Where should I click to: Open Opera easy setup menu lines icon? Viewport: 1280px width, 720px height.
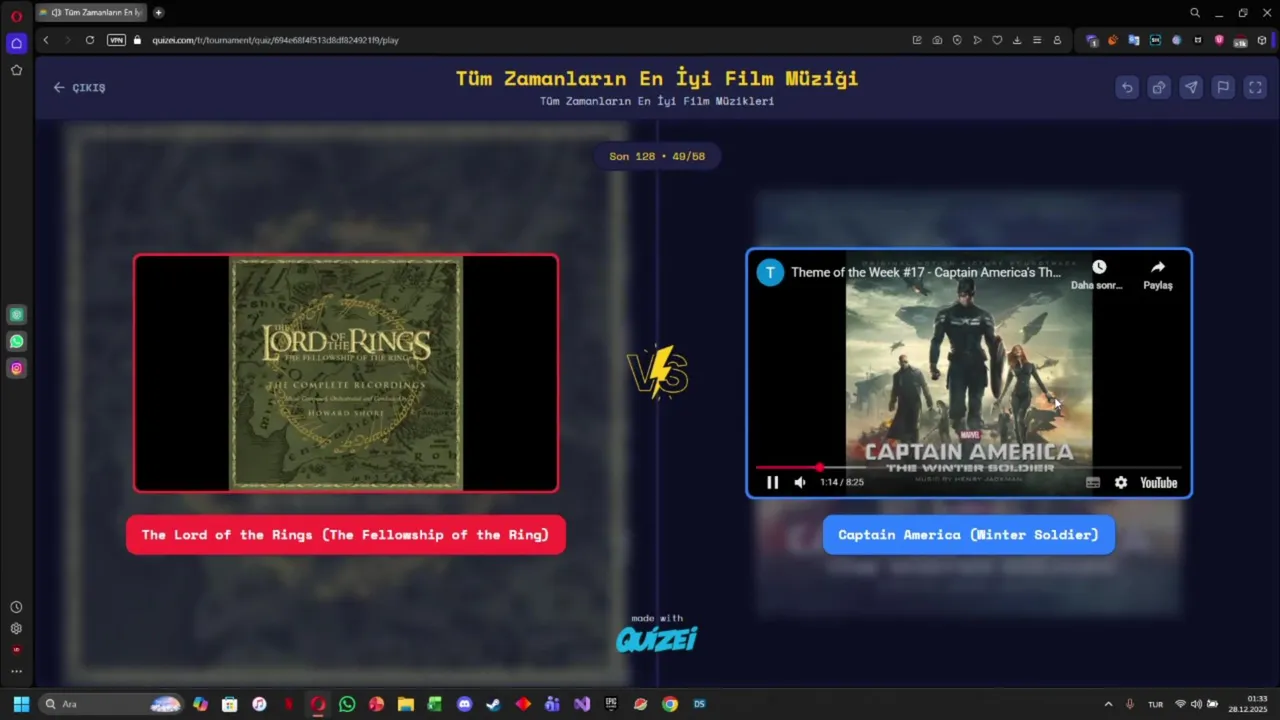(x=1037, y=40)
